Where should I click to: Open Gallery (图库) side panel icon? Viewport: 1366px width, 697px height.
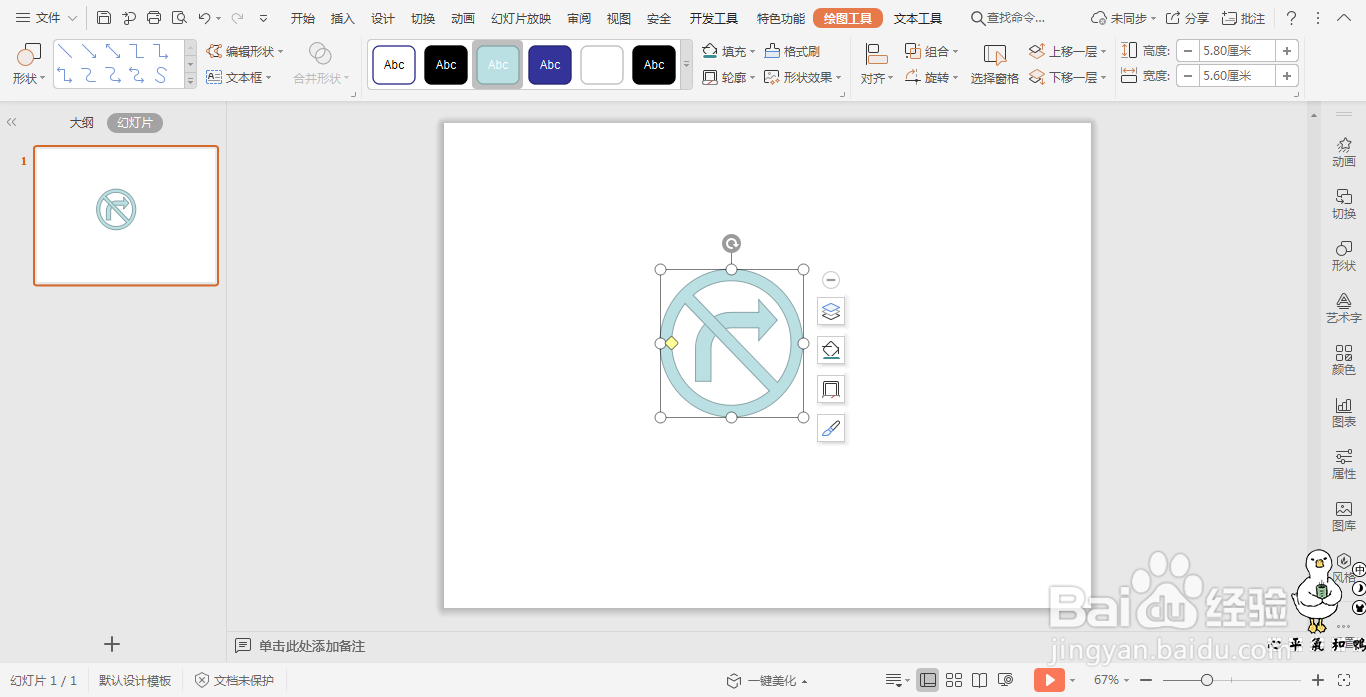[1344, 516]
